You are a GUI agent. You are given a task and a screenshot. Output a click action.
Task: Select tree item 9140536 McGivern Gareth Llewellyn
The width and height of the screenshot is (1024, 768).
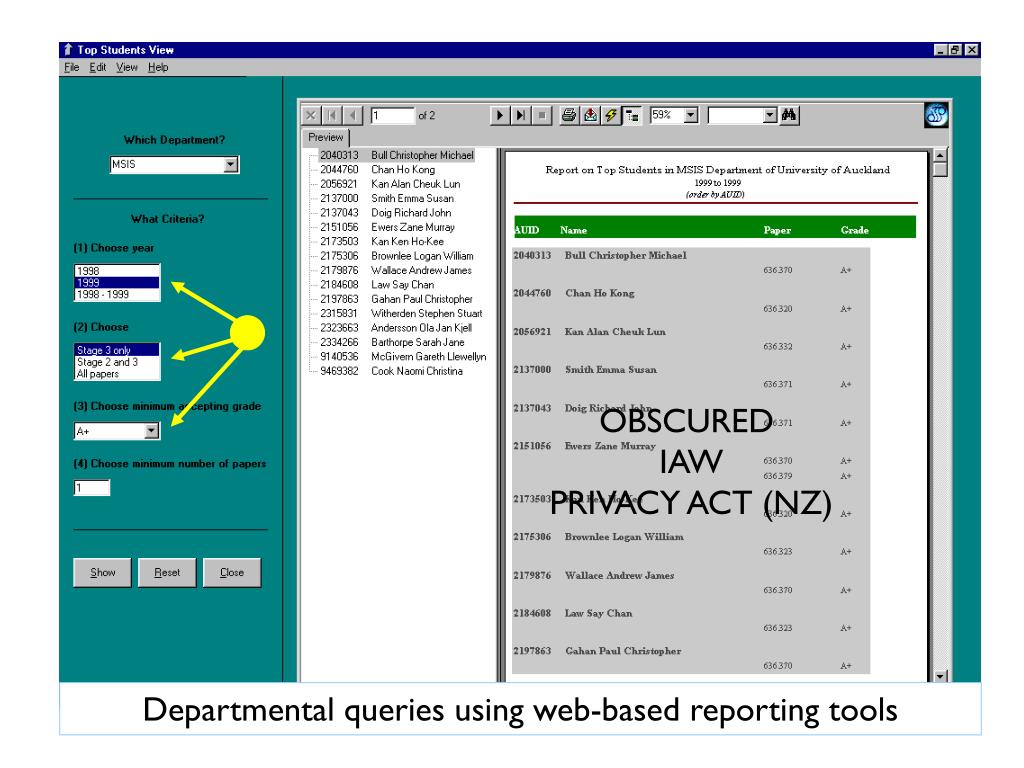pos(403,357)
